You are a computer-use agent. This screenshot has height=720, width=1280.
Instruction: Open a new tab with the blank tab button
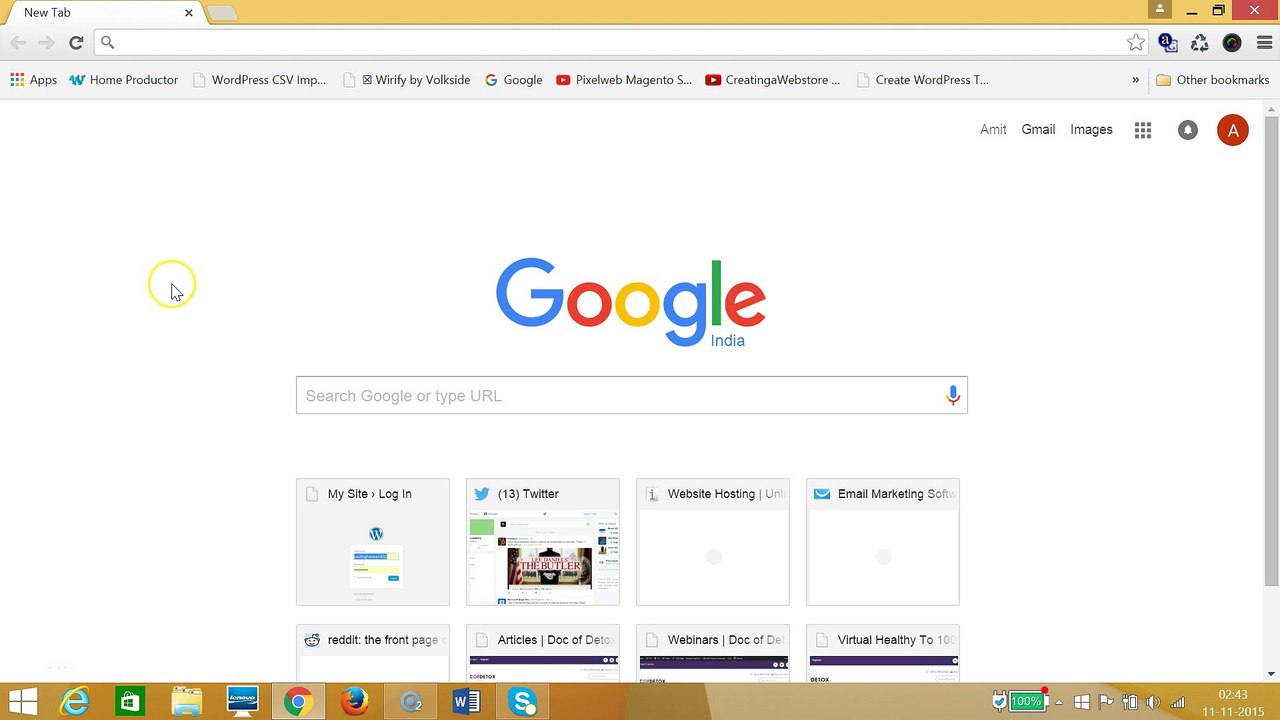pos(222,12)
